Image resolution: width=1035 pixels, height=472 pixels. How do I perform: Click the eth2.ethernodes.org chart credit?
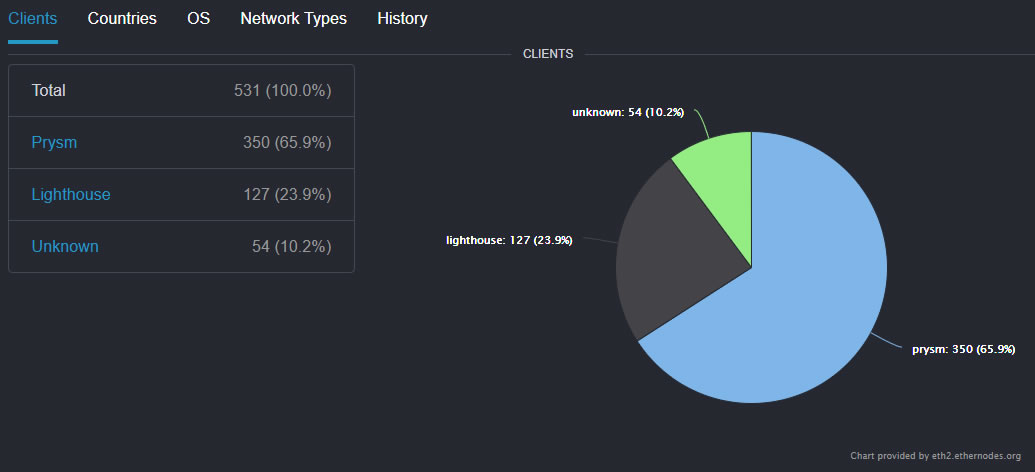(x=935, y=455)
